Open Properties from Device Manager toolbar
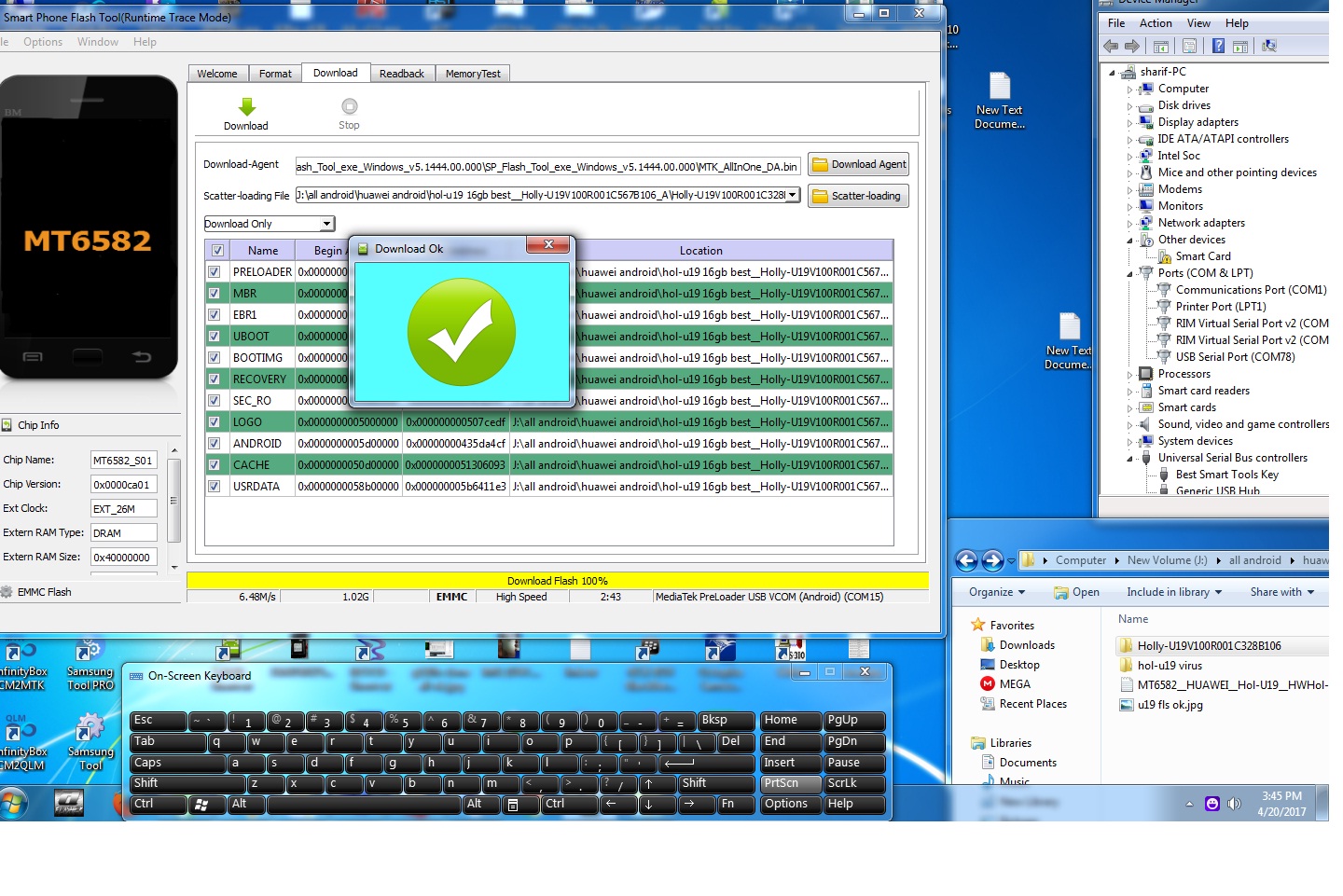This screenshot has width=1343, height=896. point(1189,46)
